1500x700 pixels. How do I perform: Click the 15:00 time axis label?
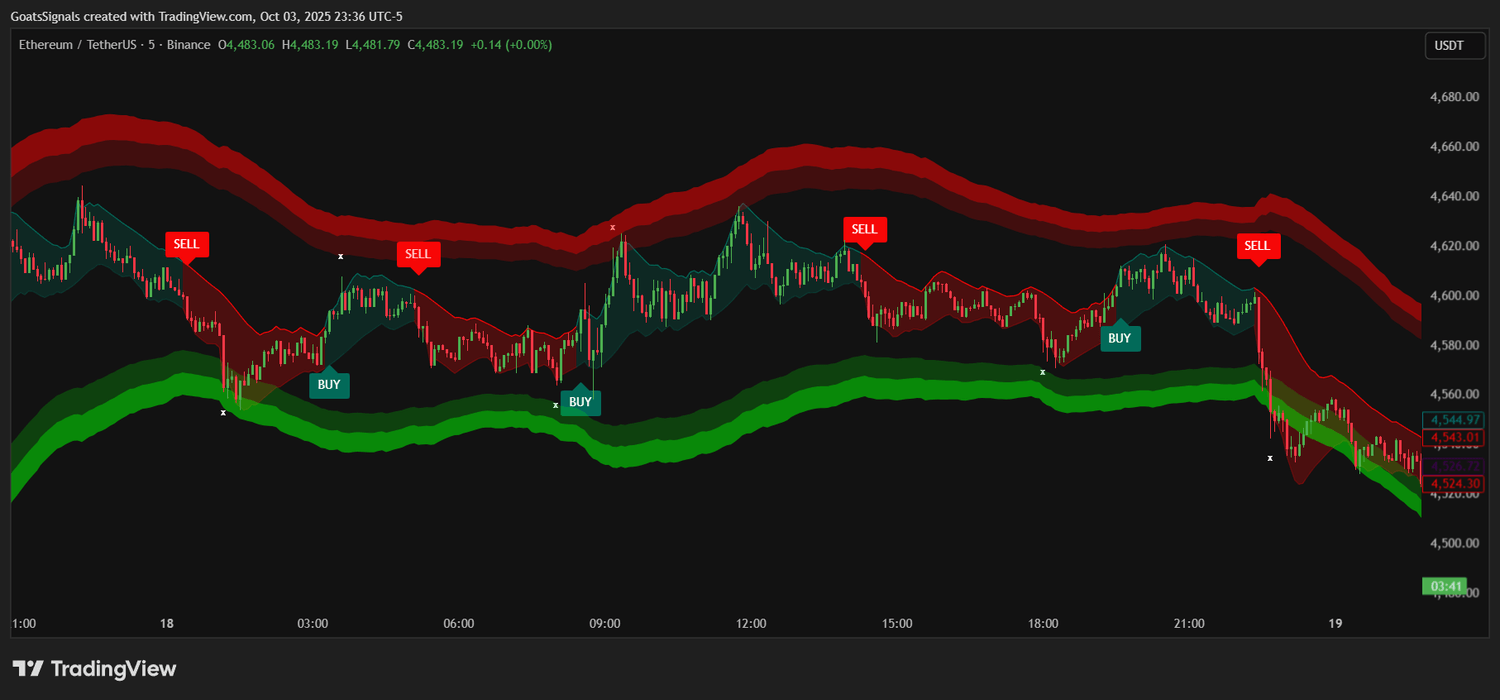(897, 624)
